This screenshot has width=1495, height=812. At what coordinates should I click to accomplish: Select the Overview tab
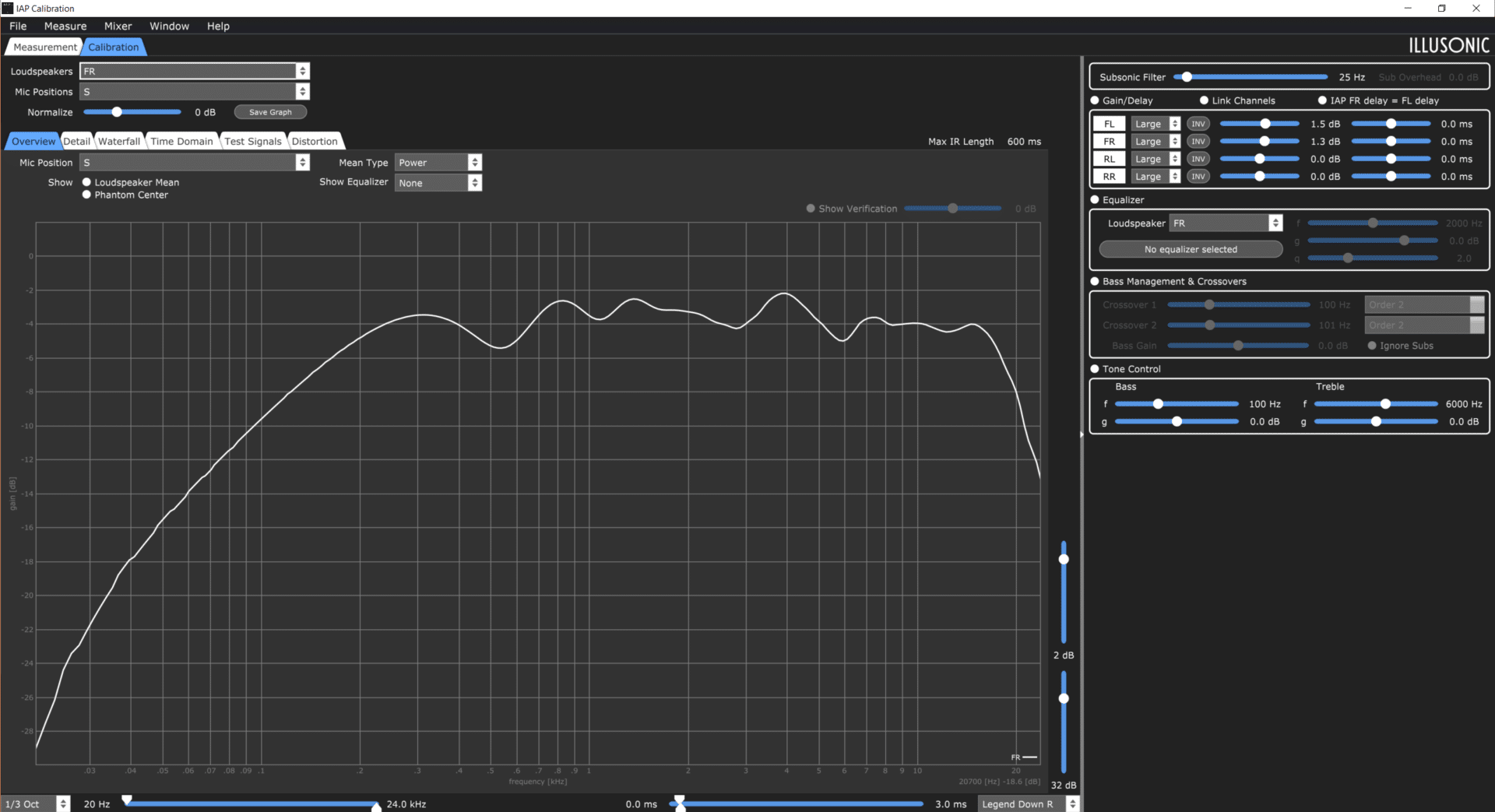(x=33, y=141)
